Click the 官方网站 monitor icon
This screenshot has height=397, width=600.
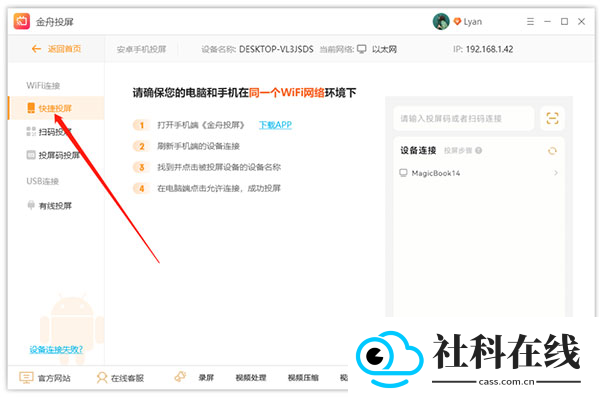tap(26, 378)
